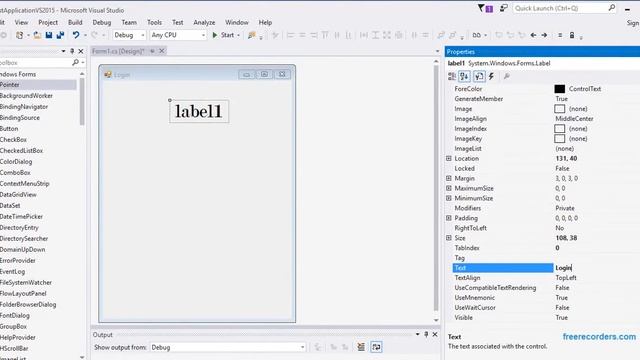The image size is (640, 360).
Task: Click the ImageIndex property empty swatch
Action: 560,129
